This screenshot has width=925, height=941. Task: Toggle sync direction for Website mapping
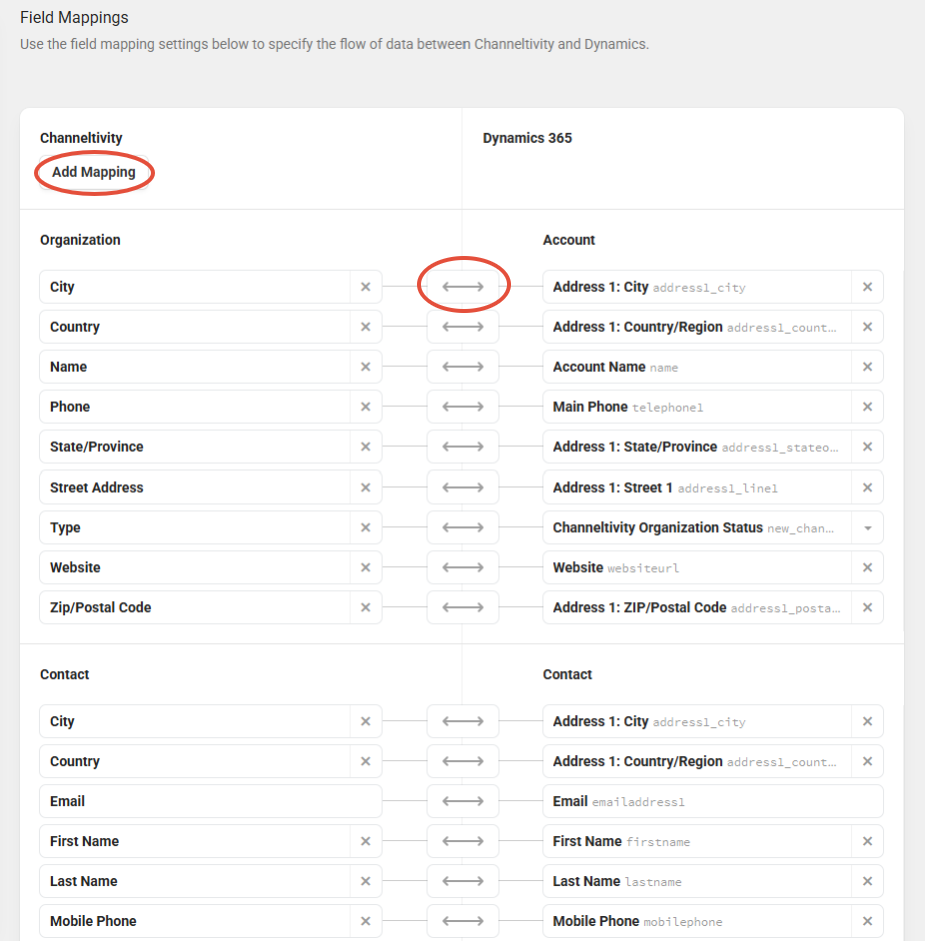[463, 567]
